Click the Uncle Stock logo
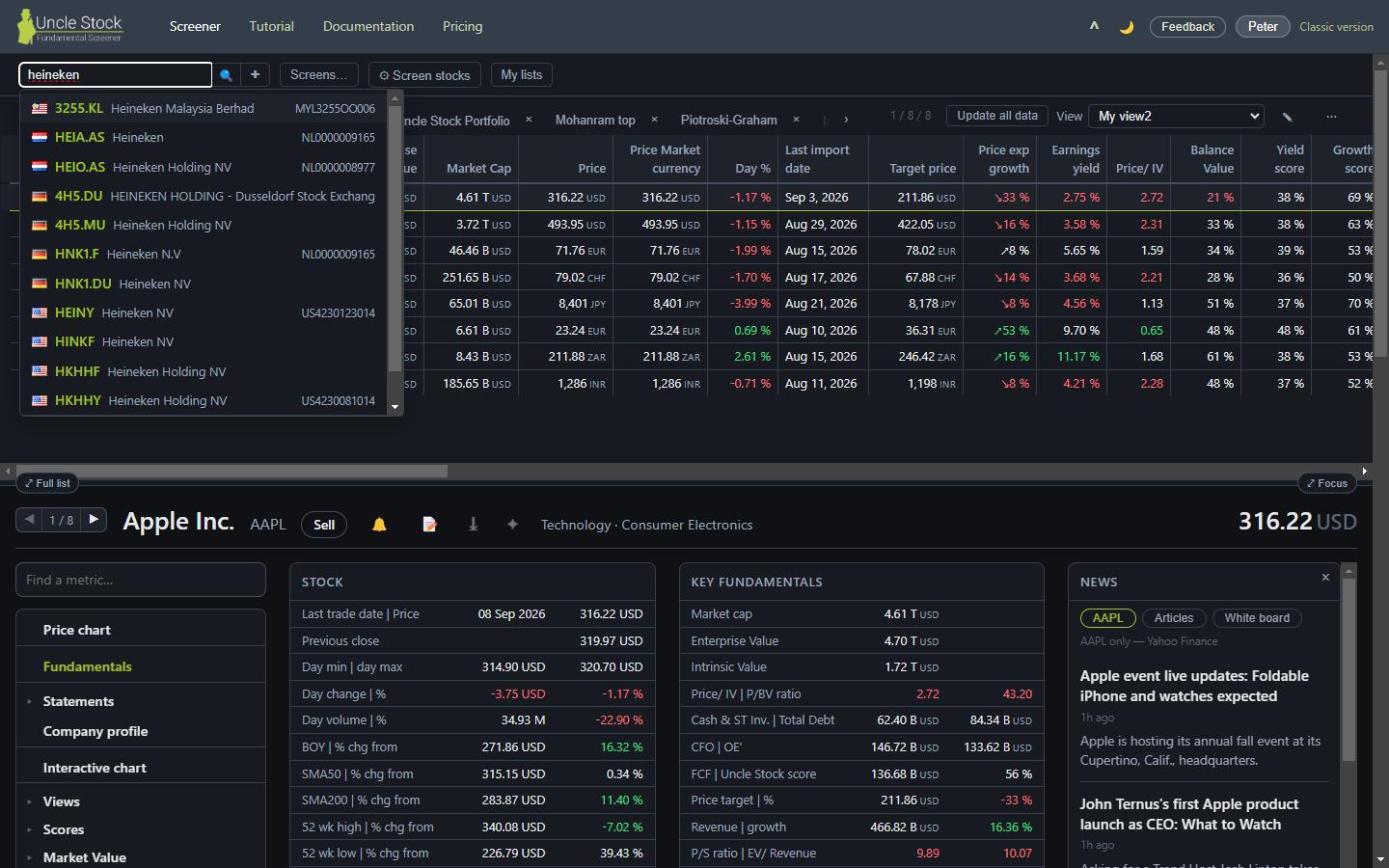Viewport: 1389px width, 868px height. pyautogui.click(x=70, y=27)
